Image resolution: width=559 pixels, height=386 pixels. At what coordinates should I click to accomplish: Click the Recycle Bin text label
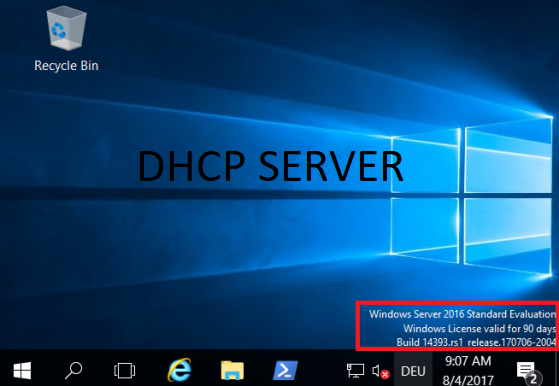tap(66, 66)
